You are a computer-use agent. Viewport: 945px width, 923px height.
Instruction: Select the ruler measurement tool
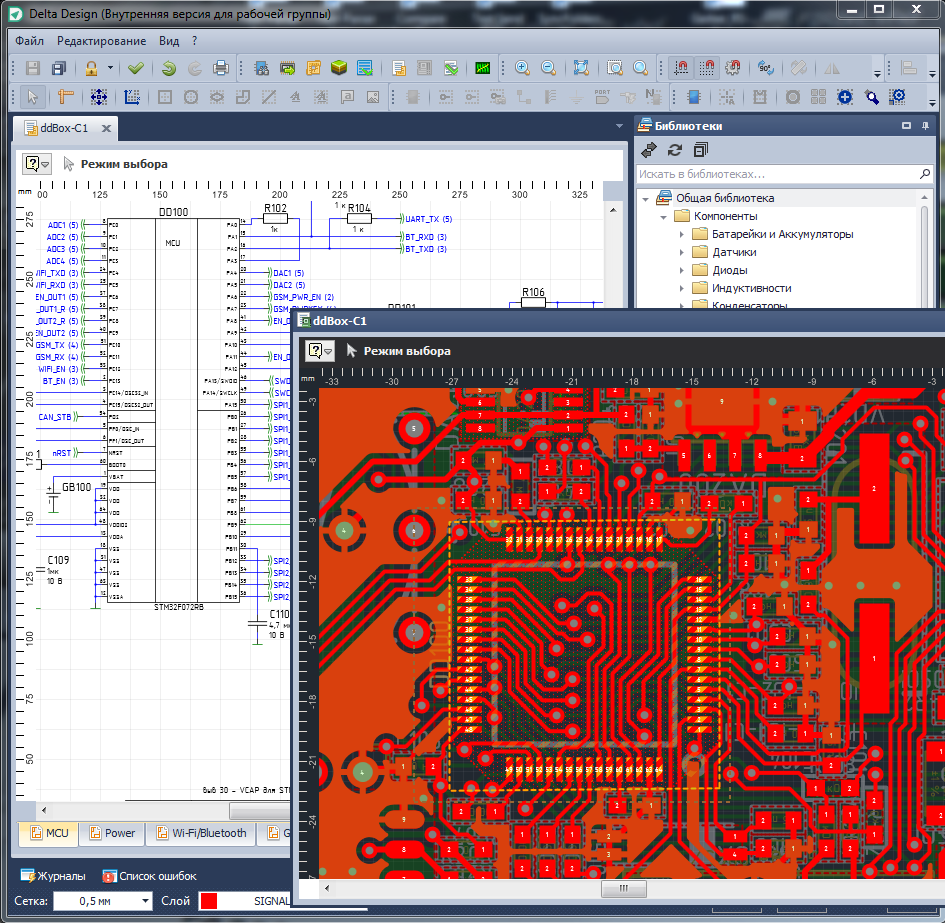65,96
